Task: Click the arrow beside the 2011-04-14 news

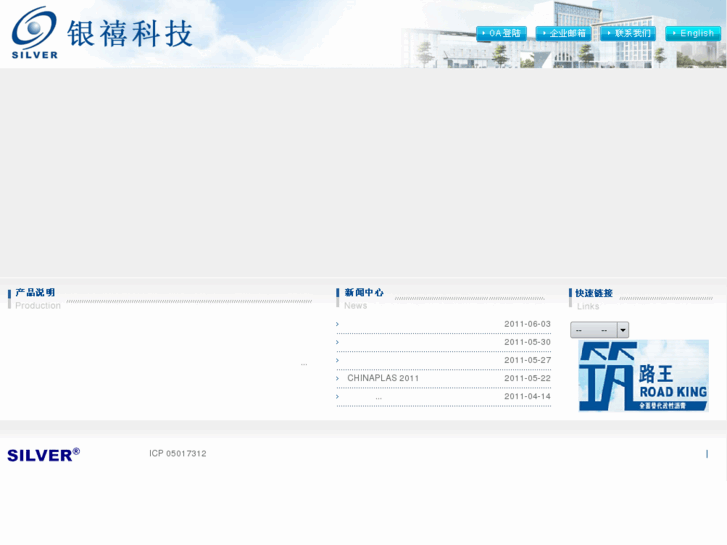Action: (338, 397)
